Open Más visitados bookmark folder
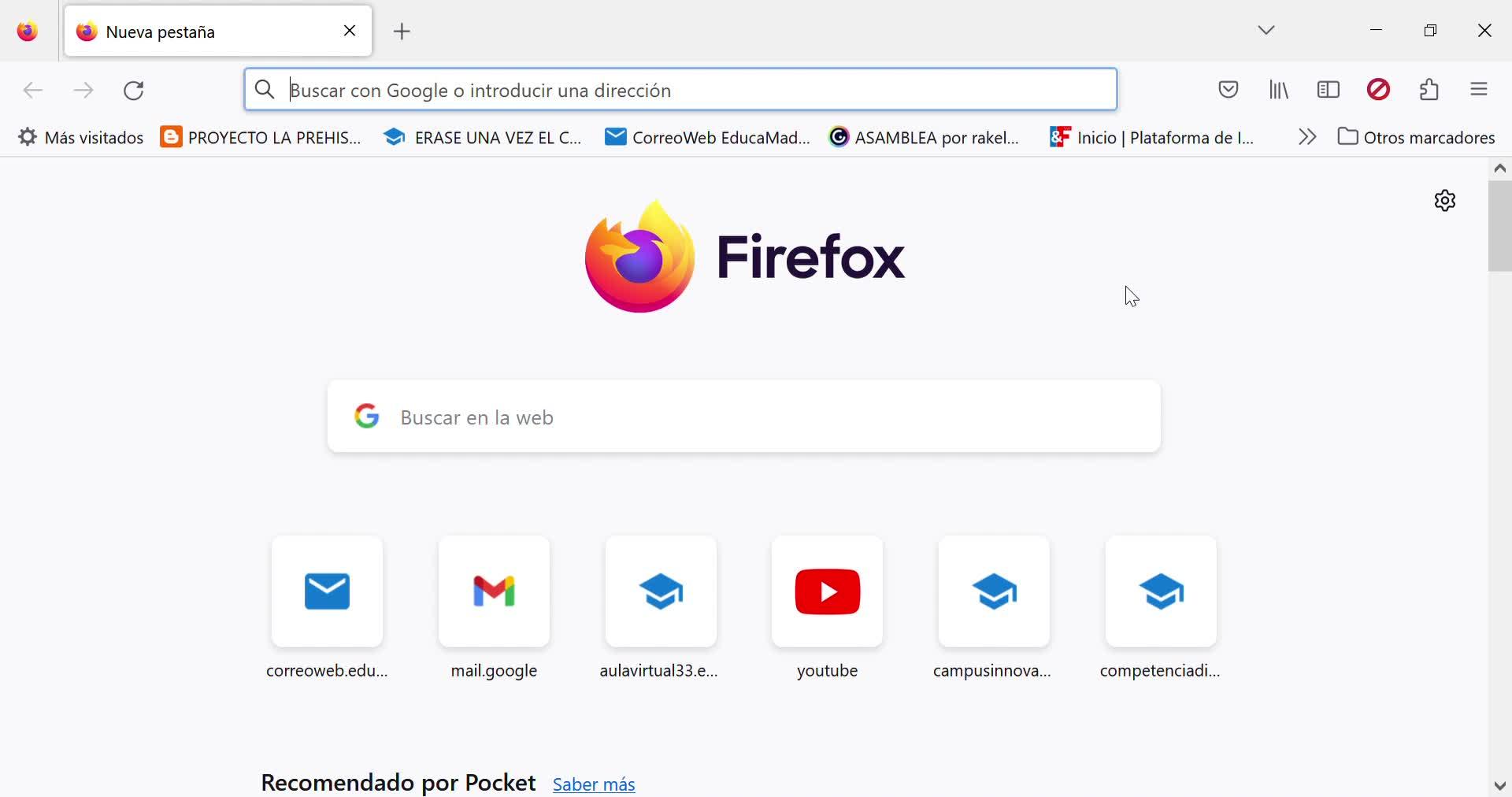 [x=80, y=138]
